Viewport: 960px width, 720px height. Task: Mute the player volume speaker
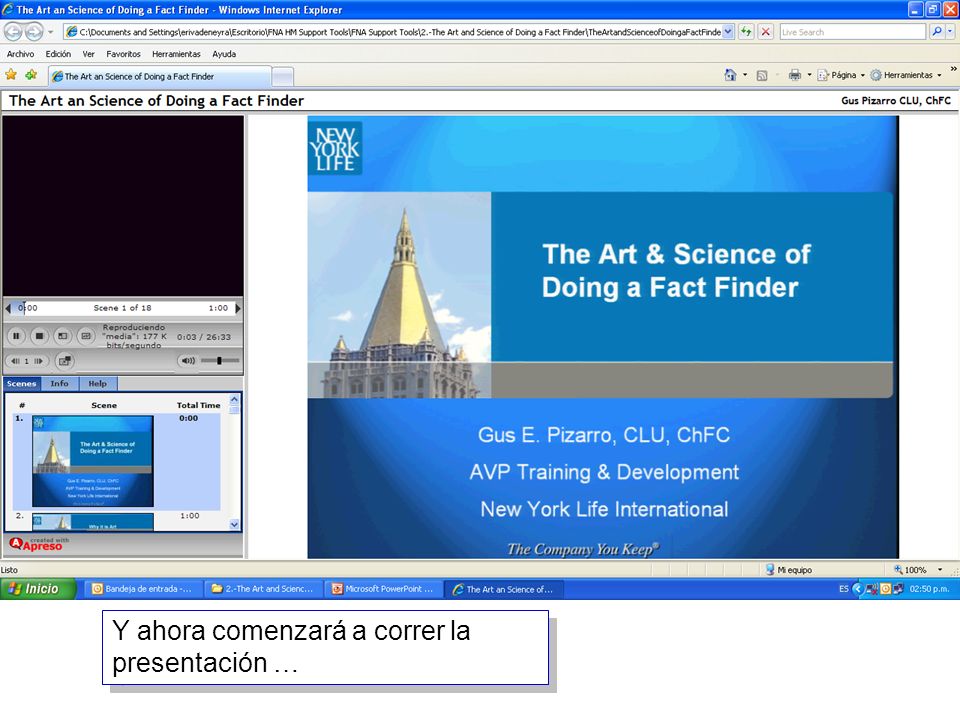coord(188,361)
